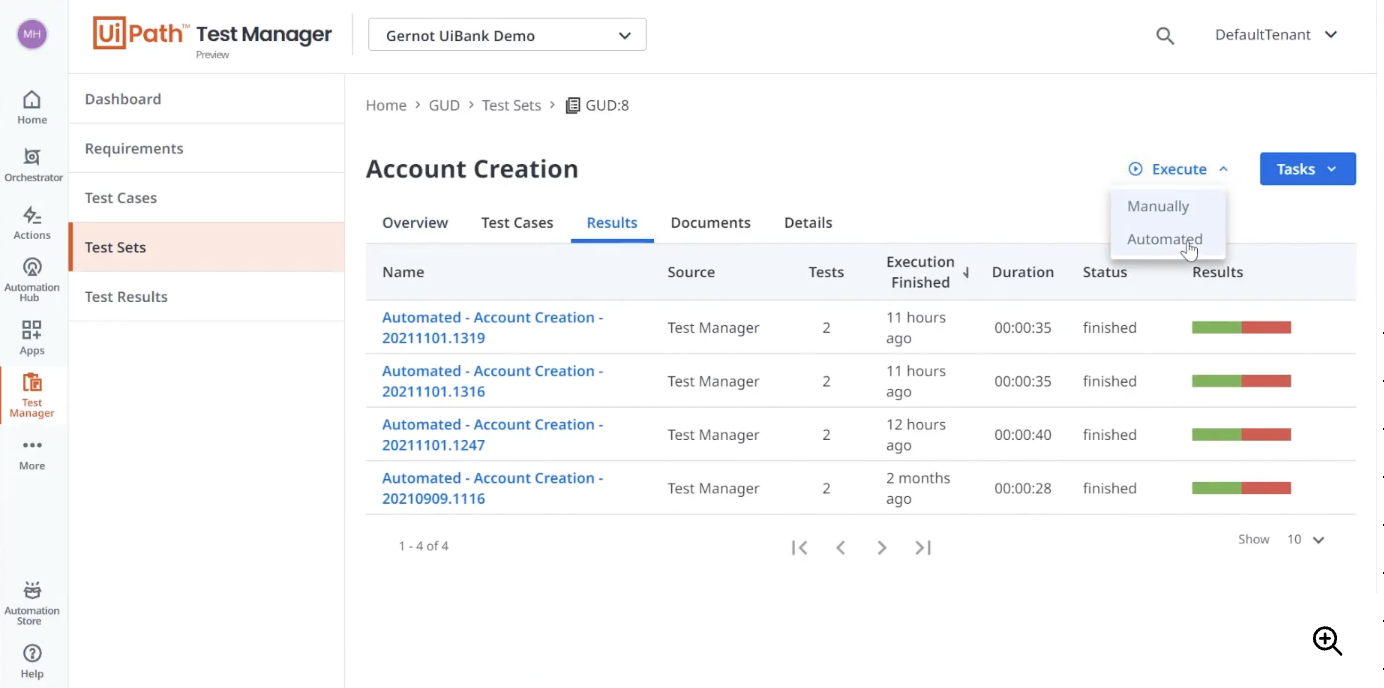The width and height of the screenshot is (1384, 688).
Task: Click the 00:00:40 duration cell
Action: (x=1023, y=435)
